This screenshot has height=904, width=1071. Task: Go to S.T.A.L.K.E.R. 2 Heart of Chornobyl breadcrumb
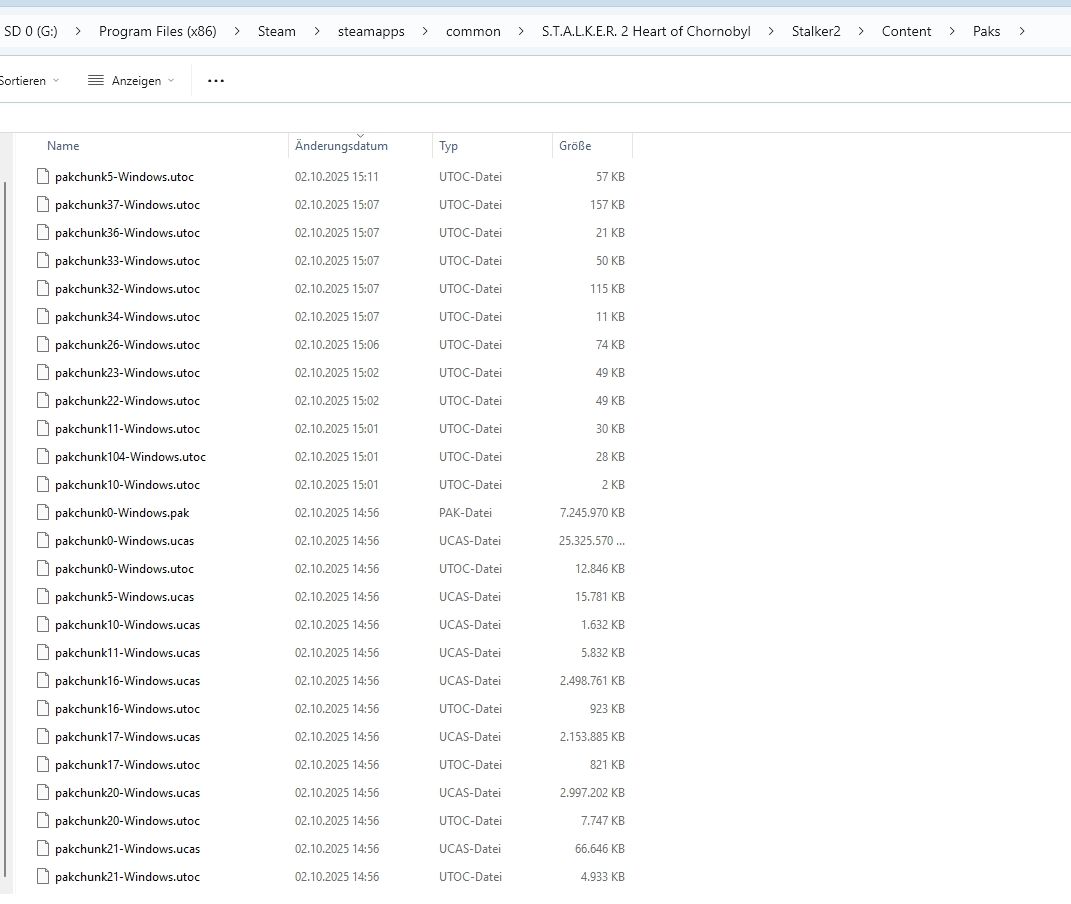click(x=646, y=31)
